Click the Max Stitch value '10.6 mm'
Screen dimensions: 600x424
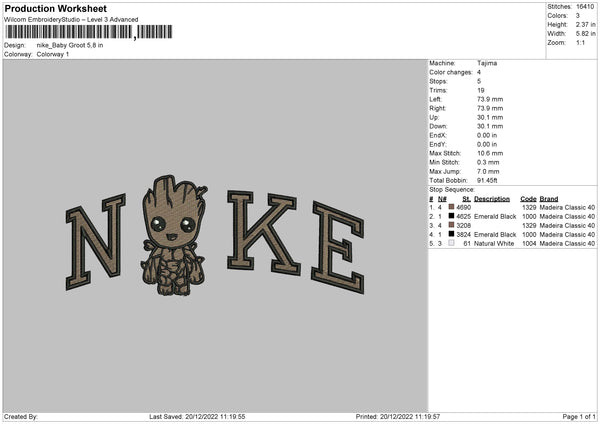coord(490,153)
